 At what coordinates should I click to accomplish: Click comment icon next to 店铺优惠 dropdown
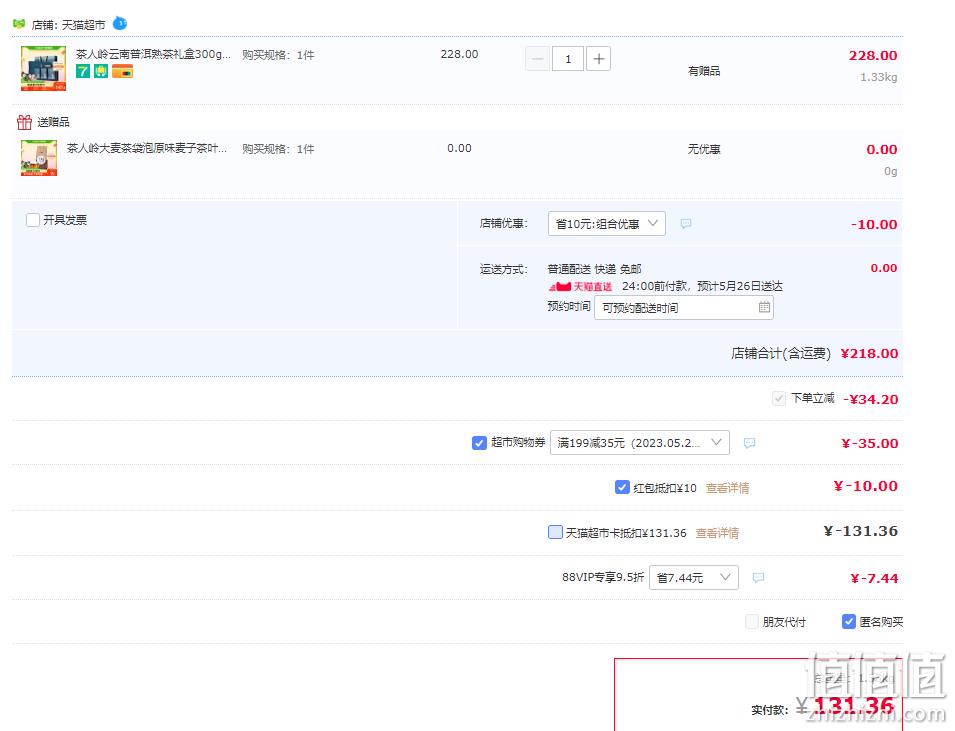[x=686, y=224]
